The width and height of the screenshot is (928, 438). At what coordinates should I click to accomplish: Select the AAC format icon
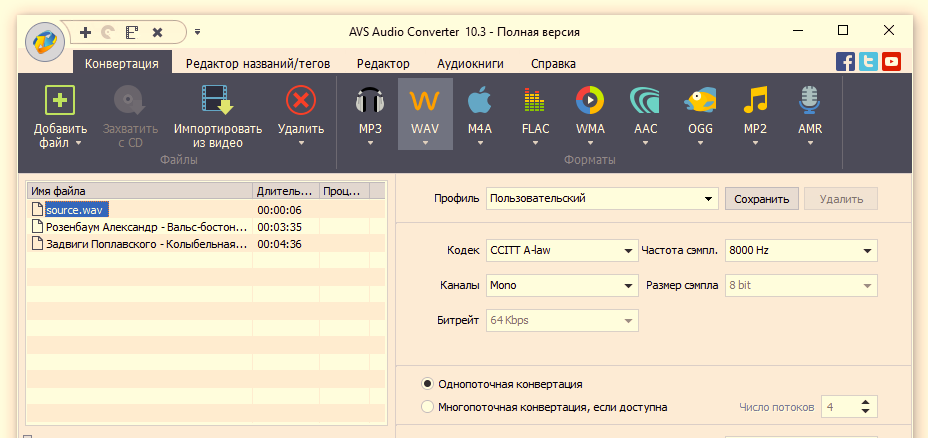coord(645,100)
